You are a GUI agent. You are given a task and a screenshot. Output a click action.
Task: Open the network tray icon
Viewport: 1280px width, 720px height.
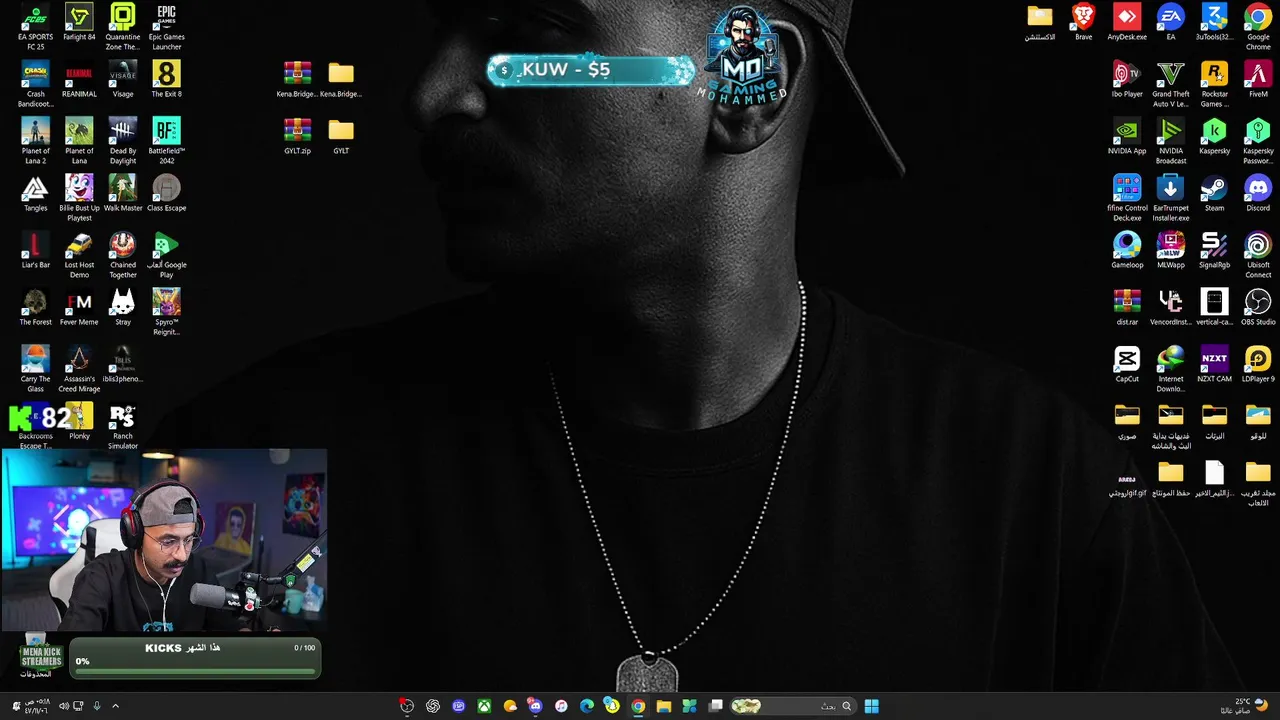(79, 706)
